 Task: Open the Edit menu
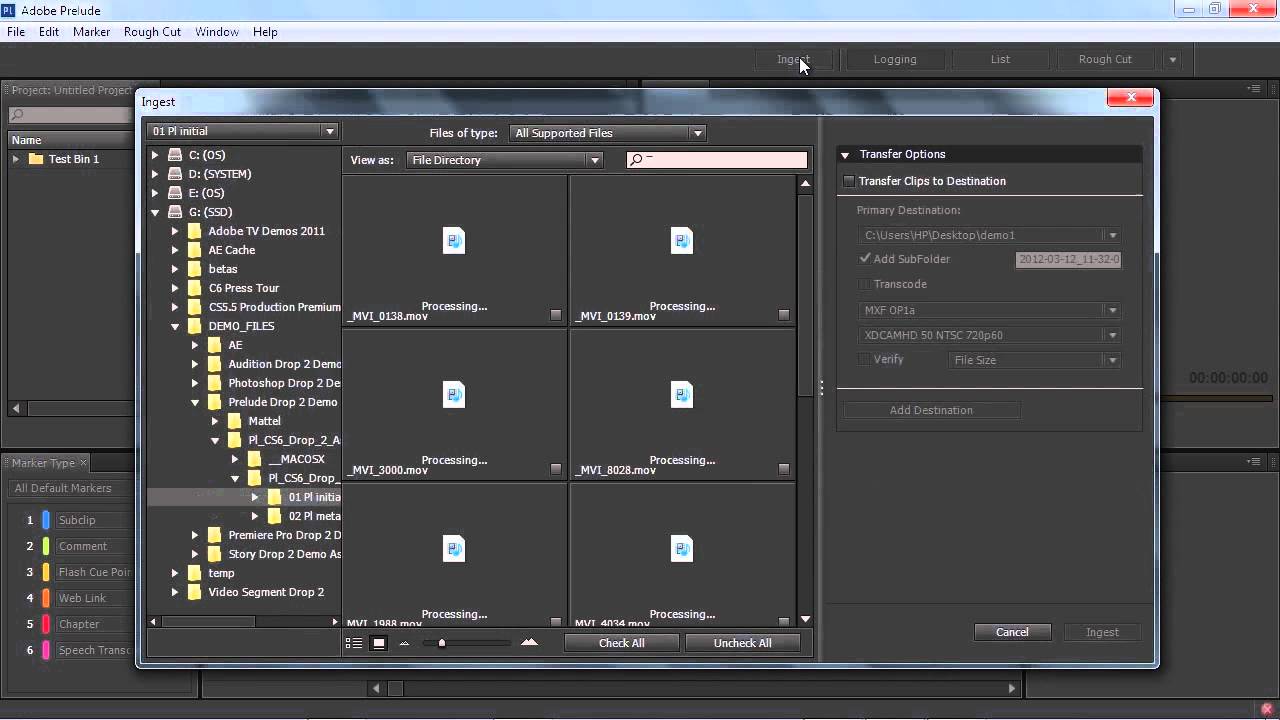coord(49,32)
